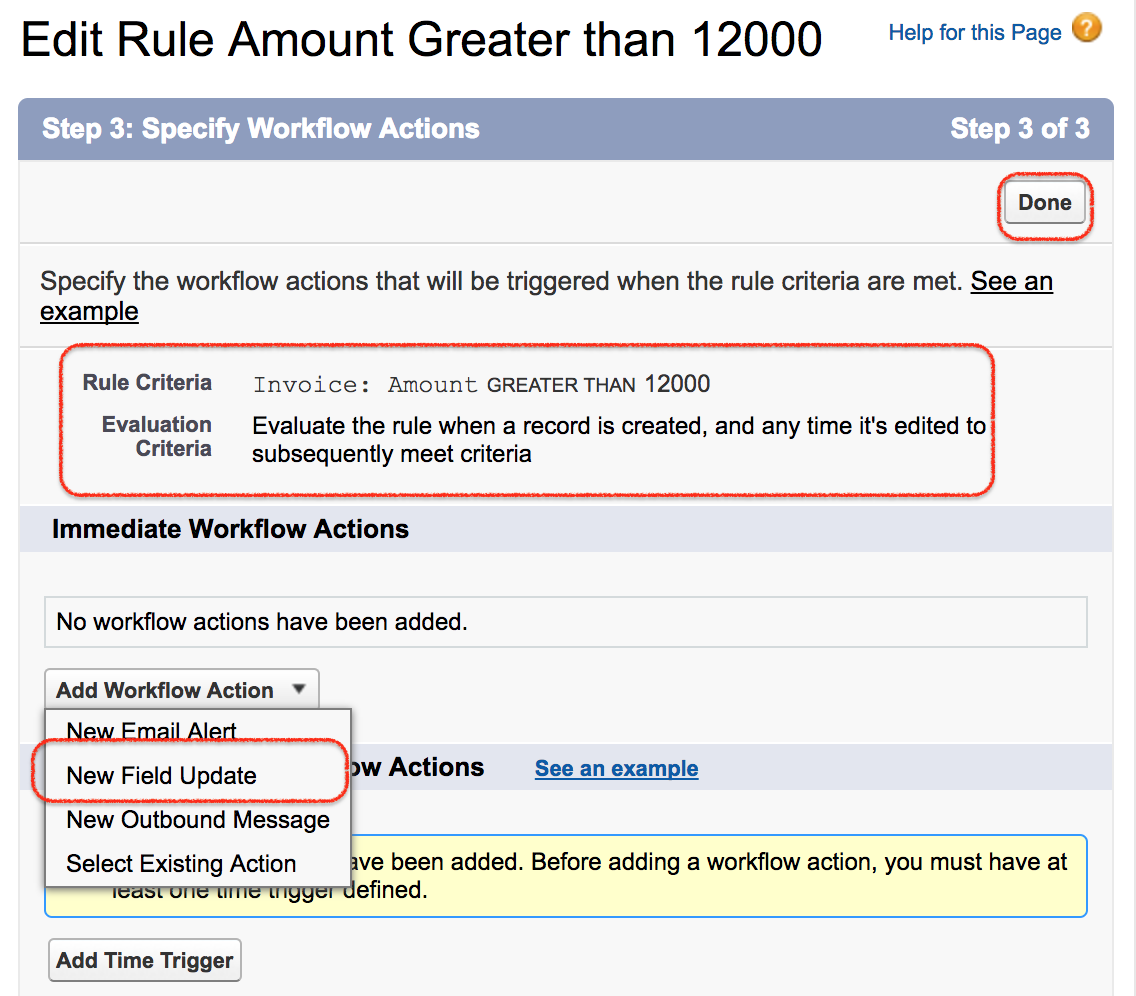Viewport: 1136px width, 996px height.
Task: Choose New Email Alert from the menu
Action: (151, 730)
